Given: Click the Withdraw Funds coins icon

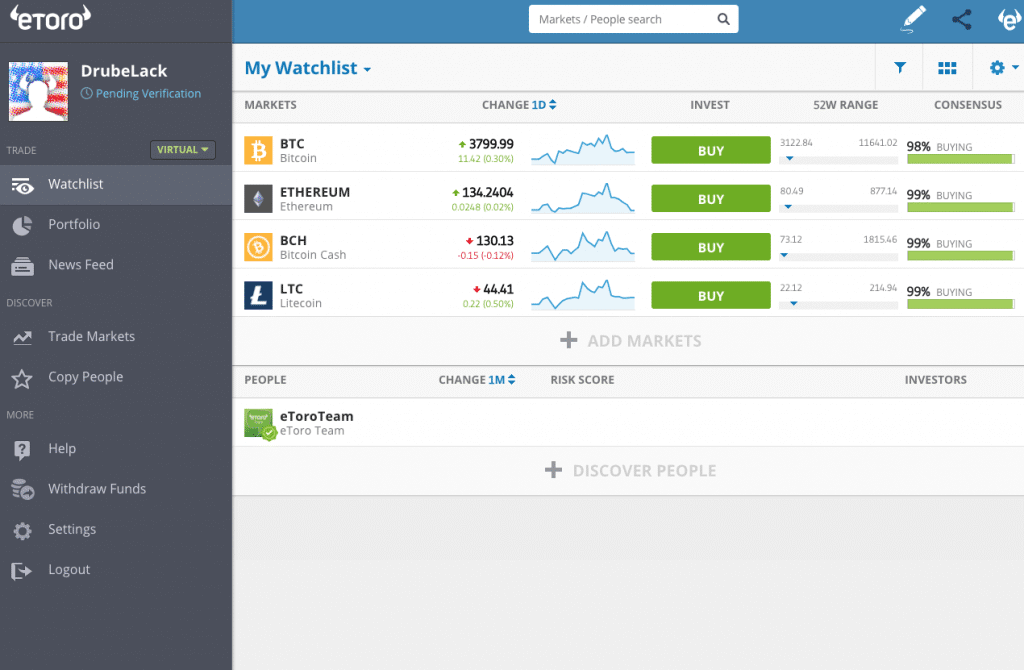Looking at the screenshot, I should (x=22, y=489).
